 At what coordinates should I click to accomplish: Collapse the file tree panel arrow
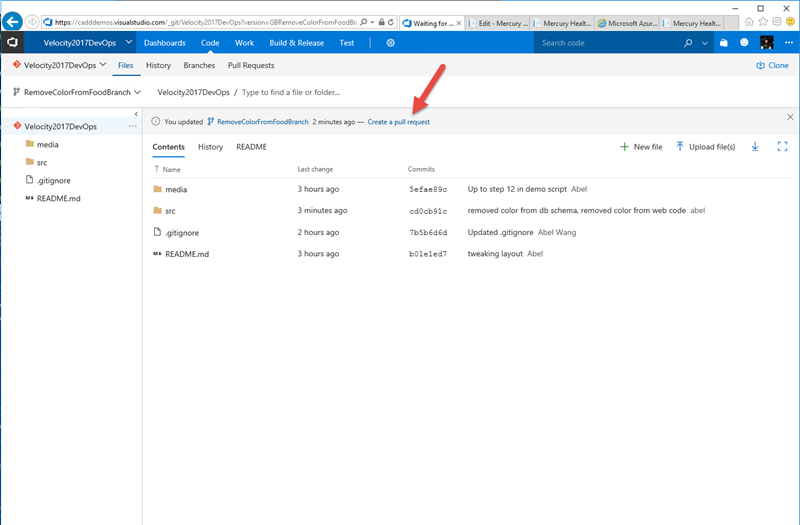click(136, 114)
